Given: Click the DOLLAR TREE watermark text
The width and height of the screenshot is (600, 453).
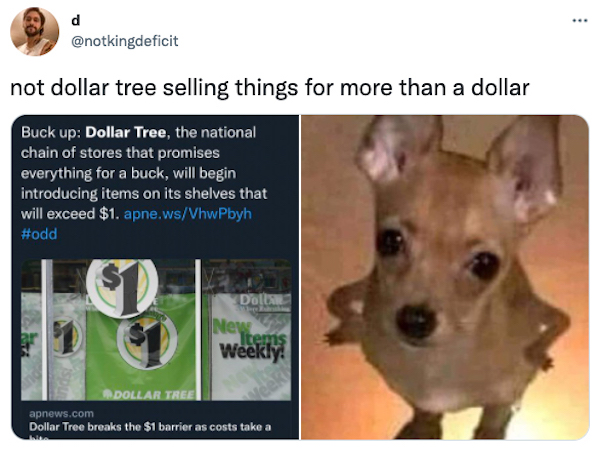Looking at the screenshot, I should (150, 394).
